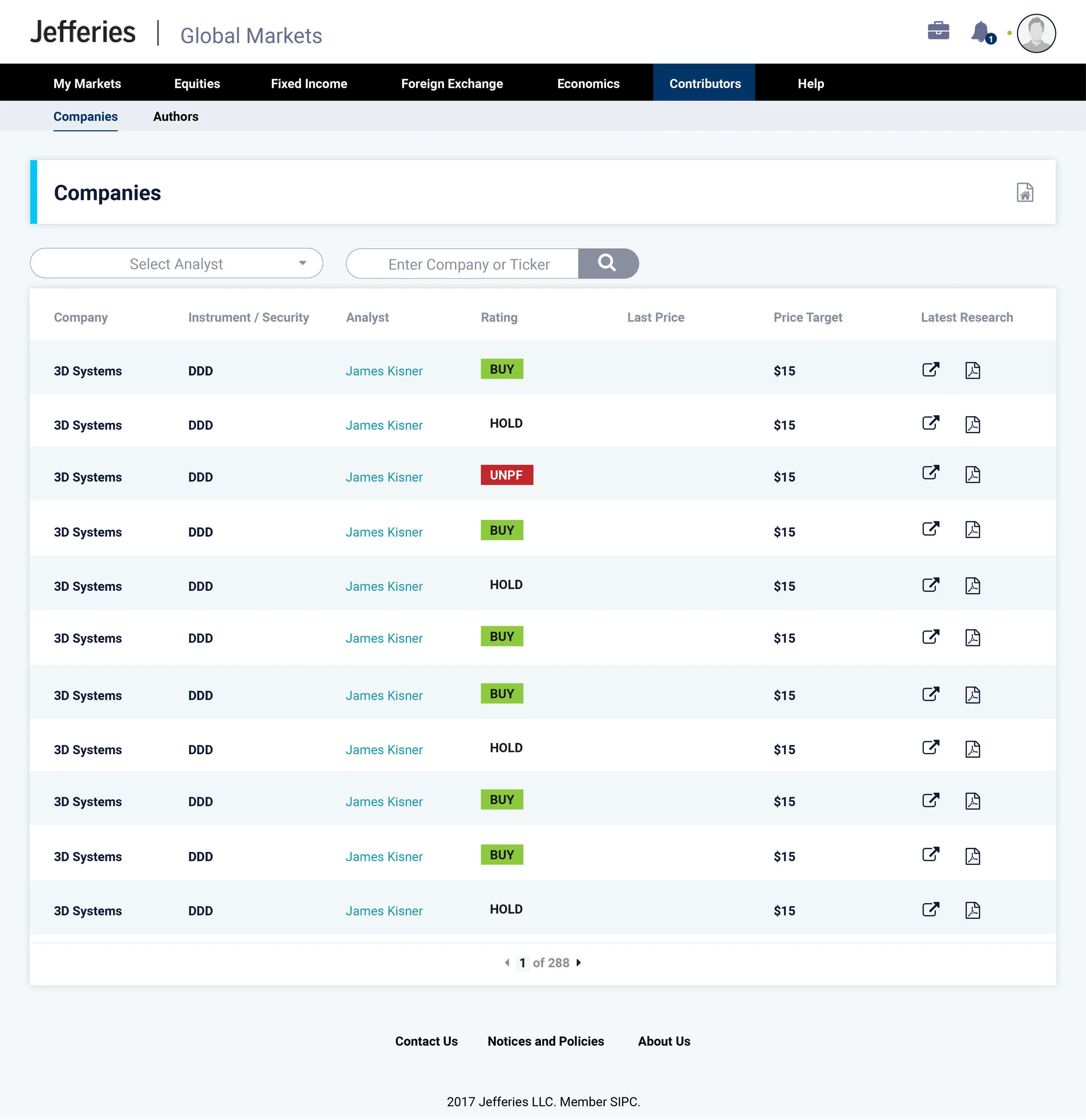Viewport: 1086px width, 1120px height.
Task: Open the Foreign Exchange menu
Action: click(452, 83)
